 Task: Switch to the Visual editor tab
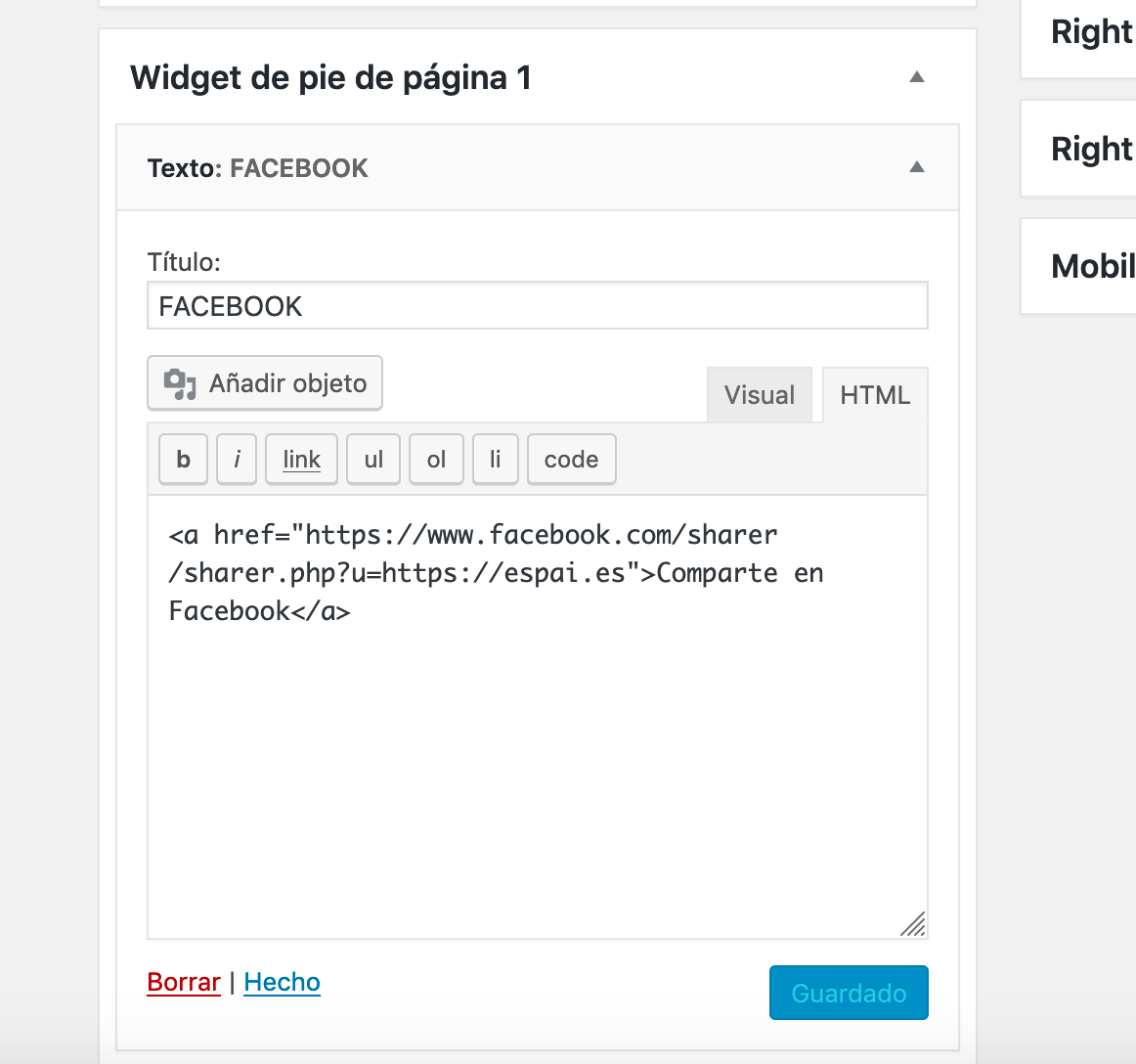[x=760, y=395]
